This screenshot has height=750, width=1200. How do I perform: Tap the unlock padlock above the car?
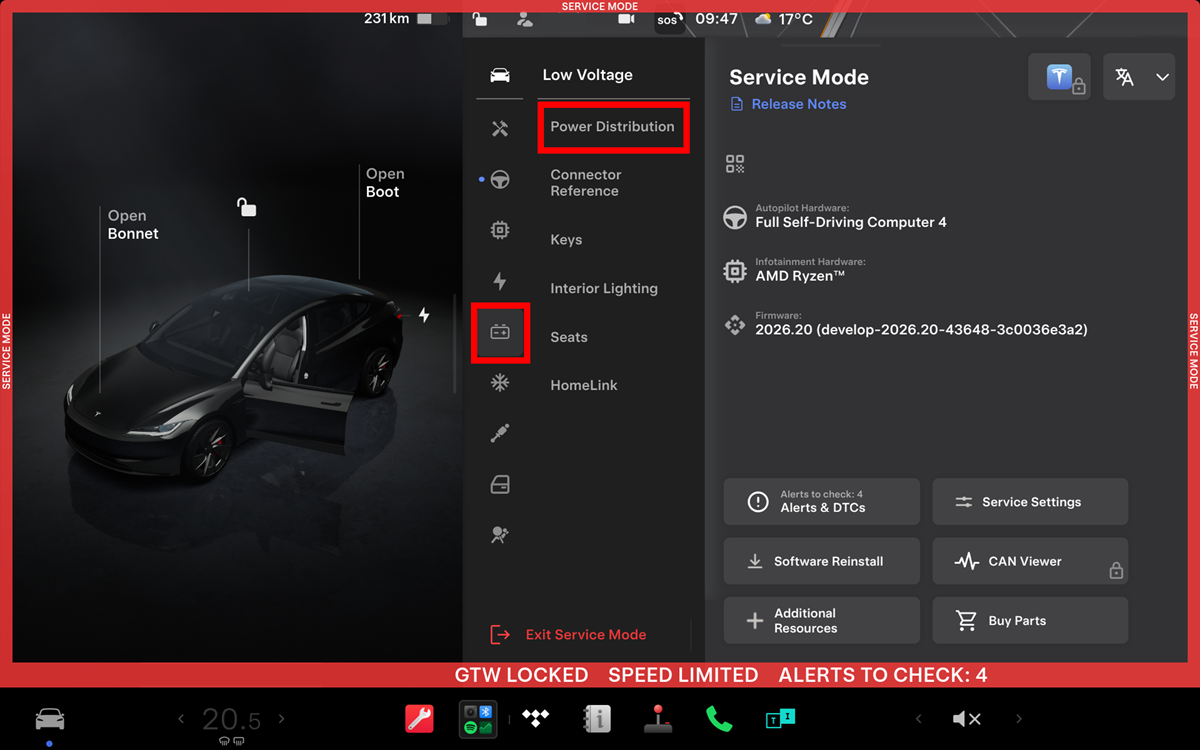[246, 207]
